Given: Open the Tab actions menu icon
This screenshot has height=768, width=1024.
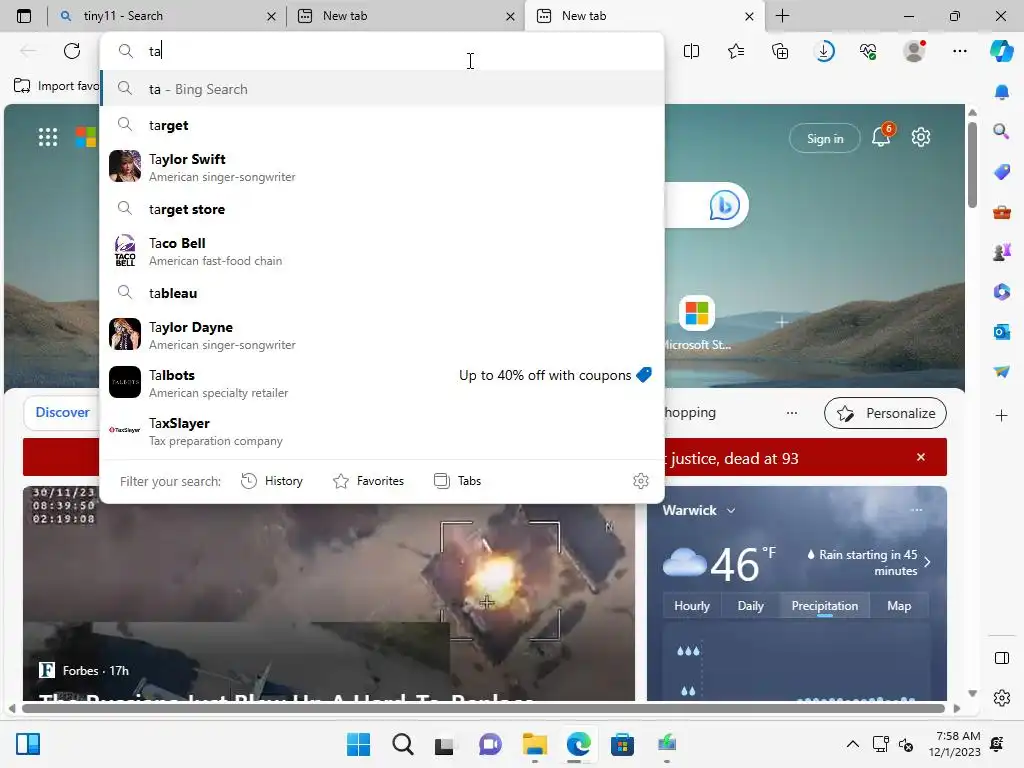Looking at the screenshot, I should coord(24,16).
